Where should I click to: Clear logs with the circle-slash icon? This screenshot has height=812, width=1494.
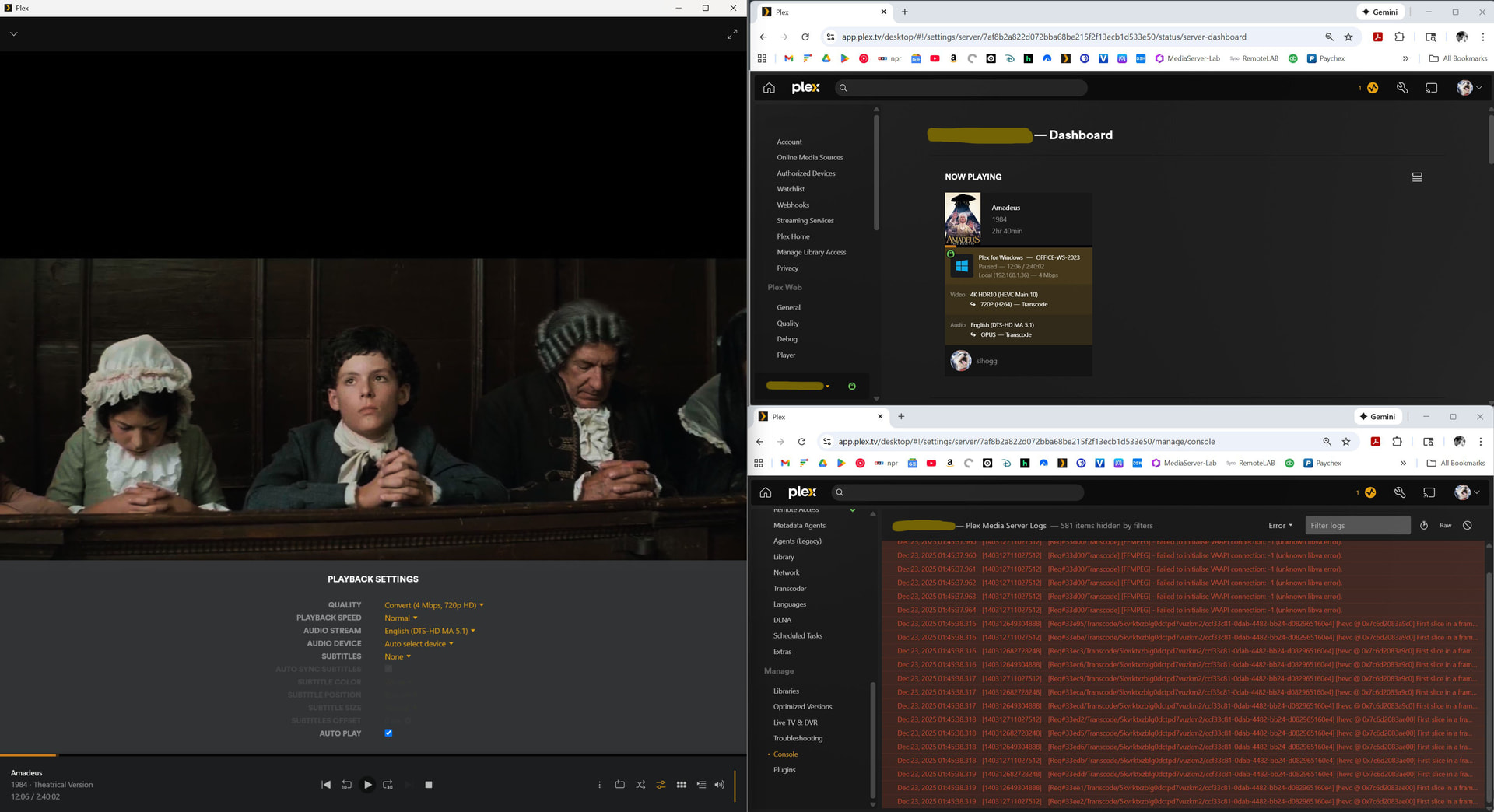pyautogui.click(x=1468, y=526)
